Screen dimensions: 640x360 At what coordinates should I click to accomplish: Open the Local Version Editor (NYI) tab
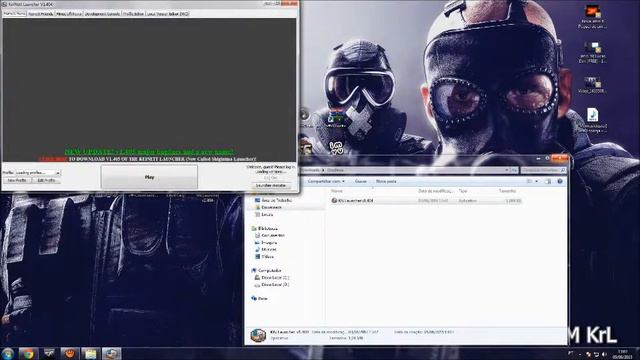(167, 14)
